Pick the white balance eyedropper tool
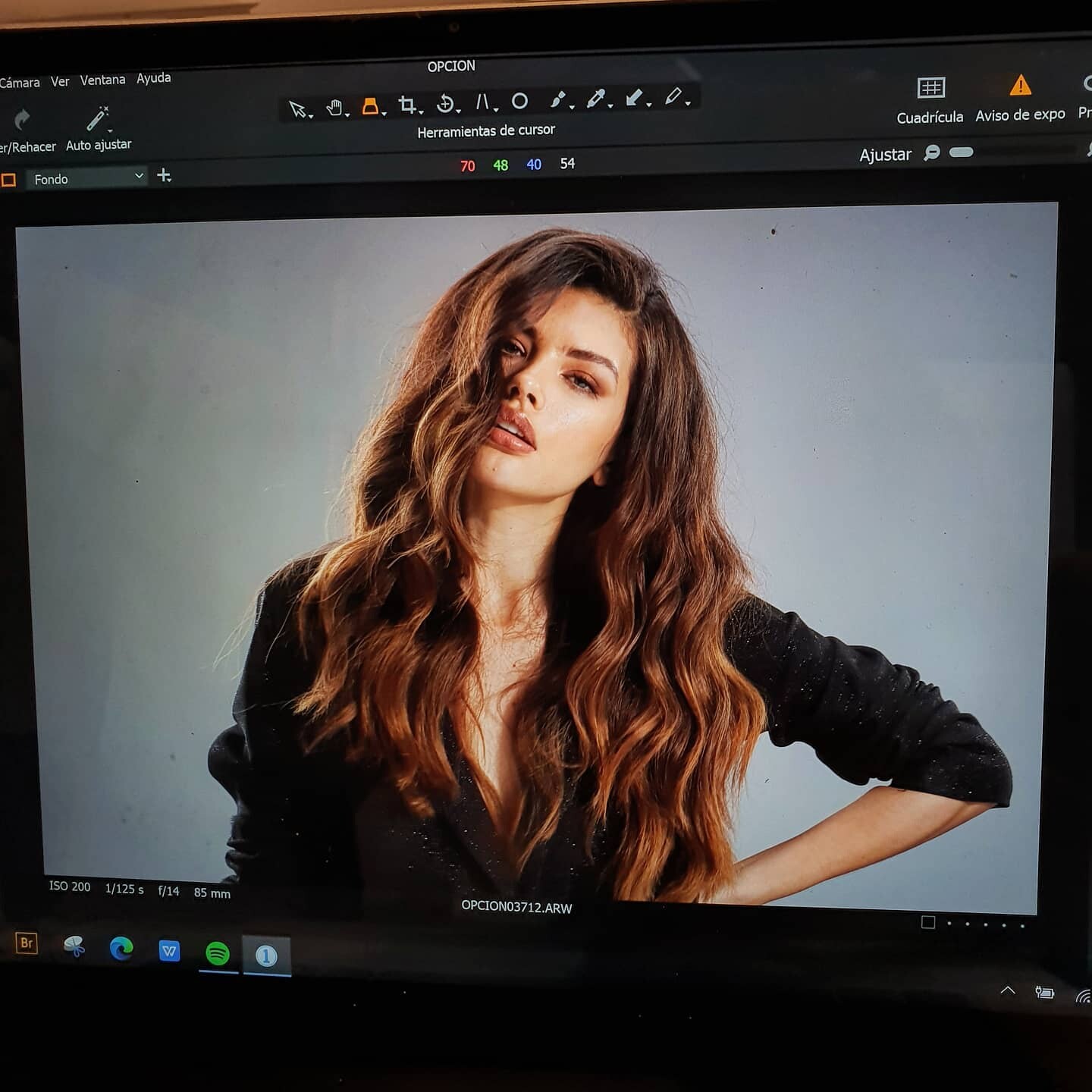This screenshot has height=1092, width=1092. pyautogui.click(x=596, y=99)
